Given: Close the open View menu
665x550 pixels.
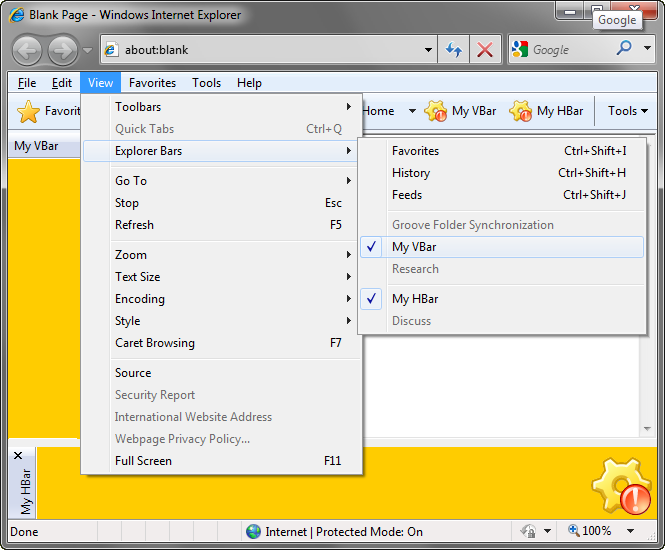Looking at the screenshot, I should pyautogui.click(x=101, y=83).
